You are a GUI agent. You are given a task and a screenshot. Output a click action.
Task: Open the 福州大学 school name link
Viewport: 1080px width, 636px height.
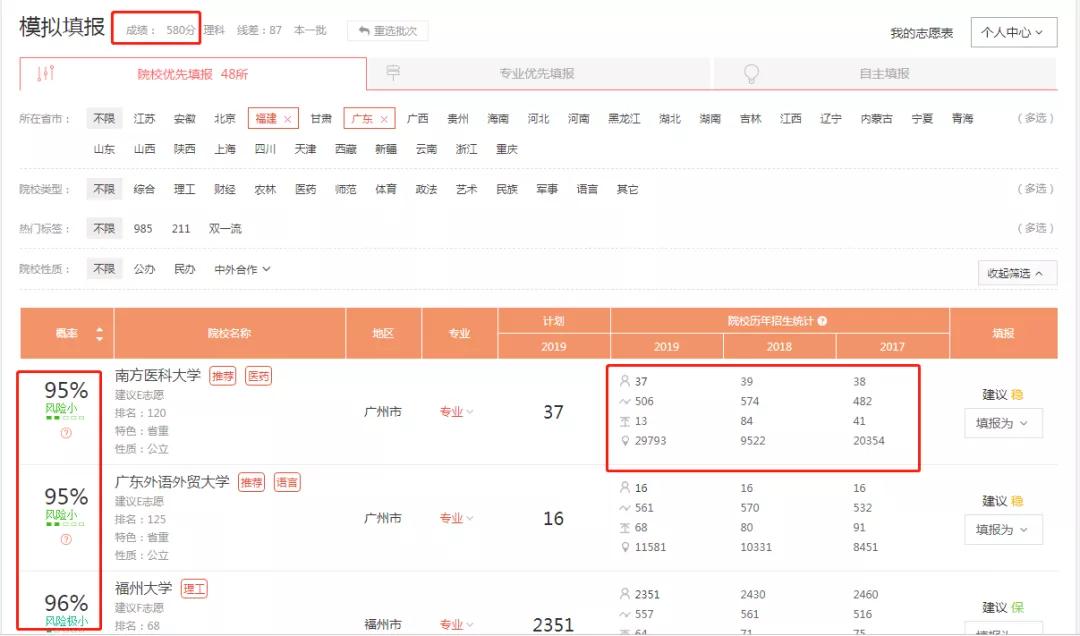143,588
